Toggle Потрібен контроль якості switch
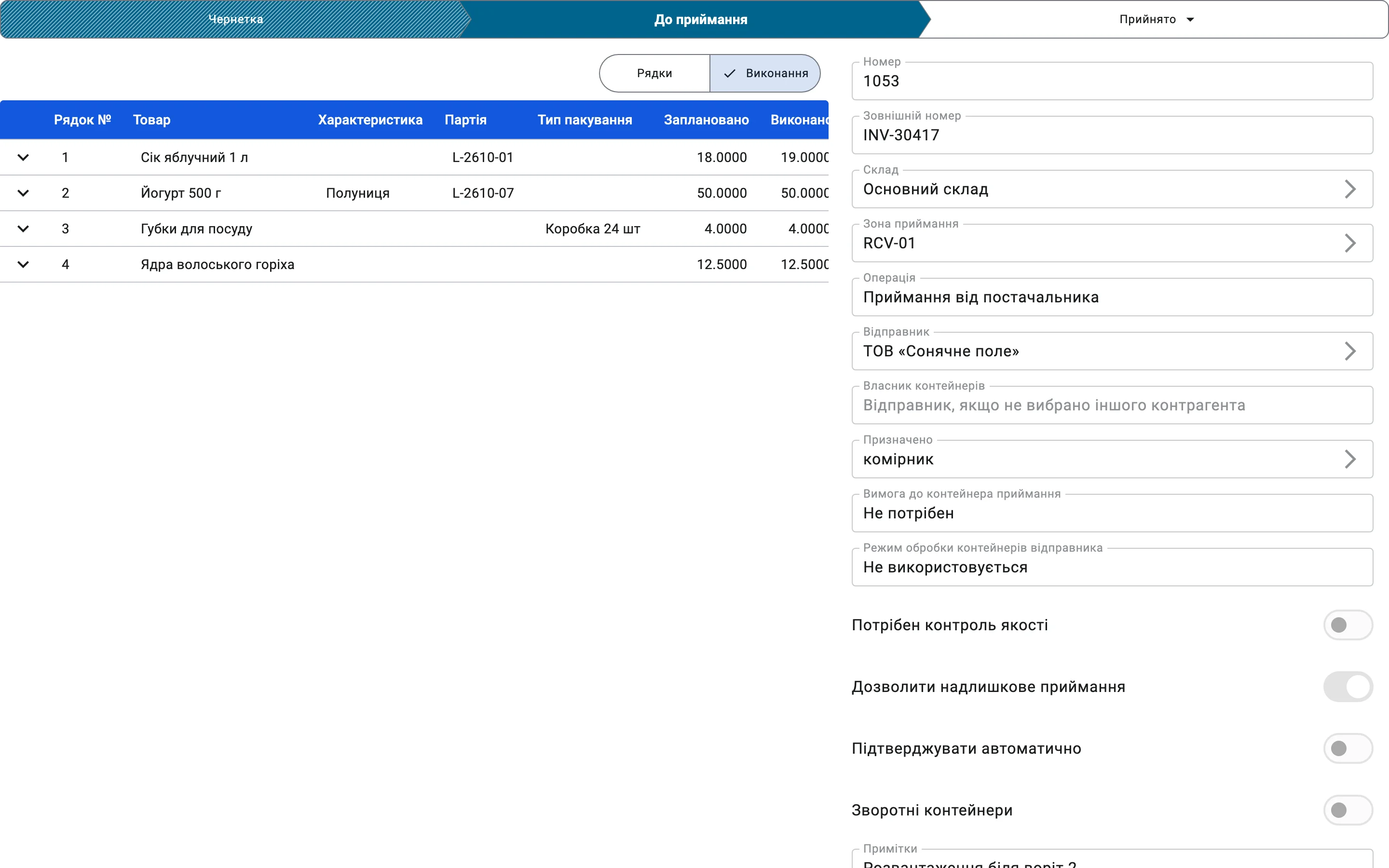This screenshot has width=1389, height=868. (x=1348, y=624)
